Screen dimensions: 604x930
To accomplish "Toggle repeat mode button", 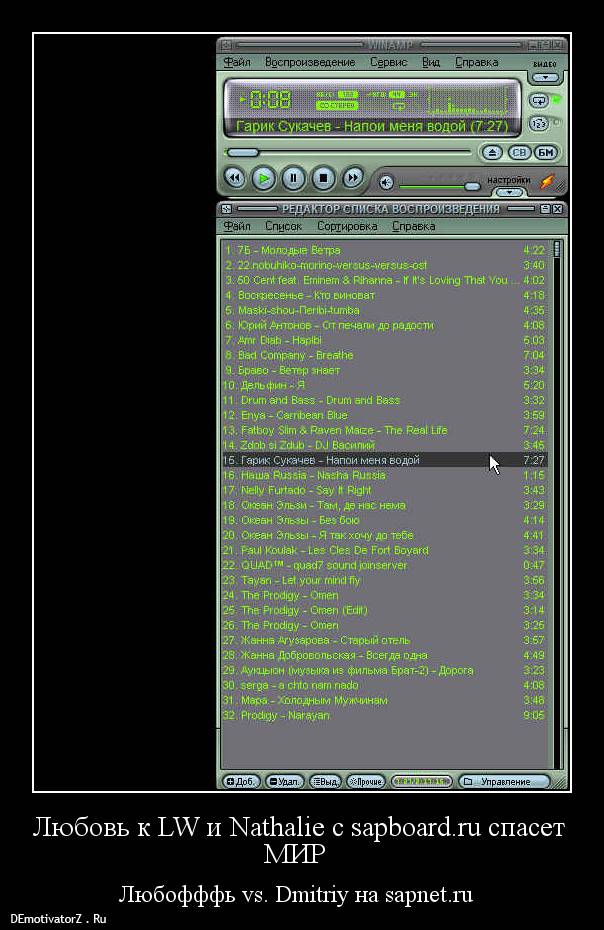I will (539, 101).
